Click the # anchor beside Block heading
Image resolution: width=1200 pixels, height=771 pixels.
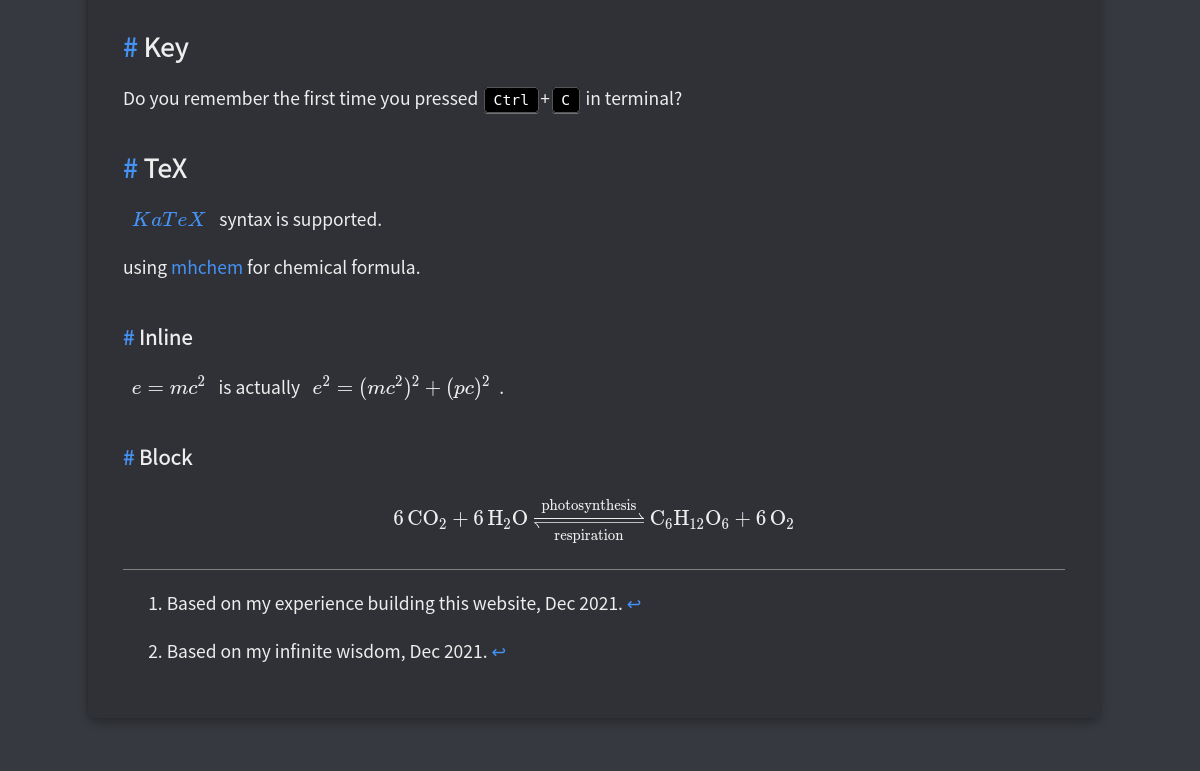[128, 458]
